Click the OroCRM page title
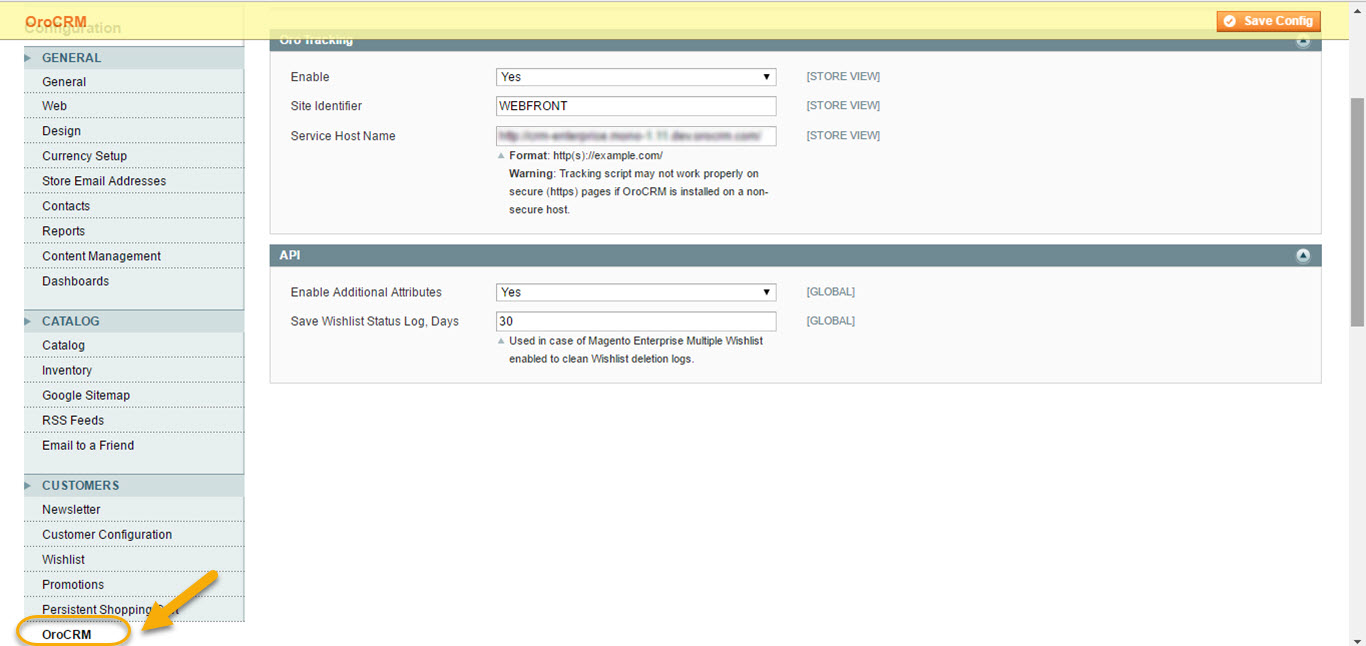 pyautogui.click(x=56, y=21)
